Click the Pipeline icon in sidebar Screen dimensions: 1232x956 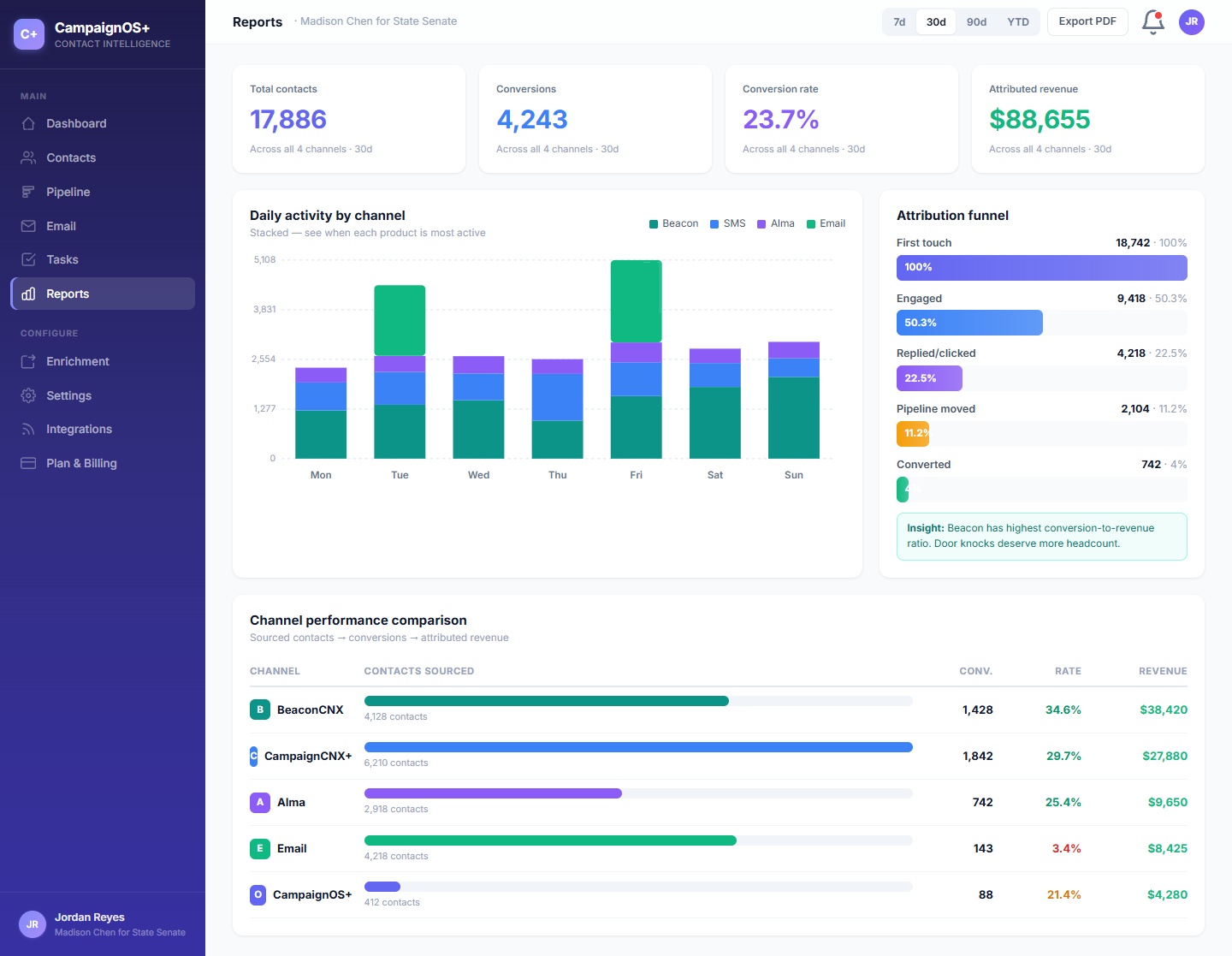click(x=28, y=192)
